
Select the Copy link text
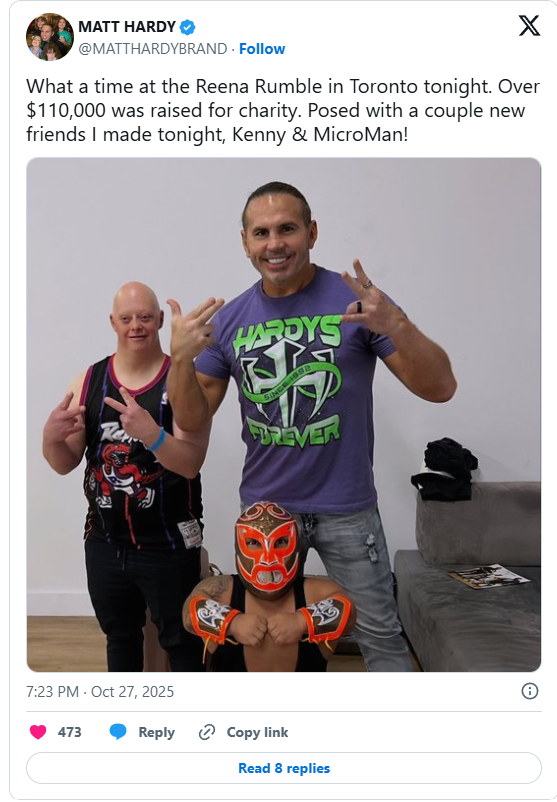coord(257,732)
